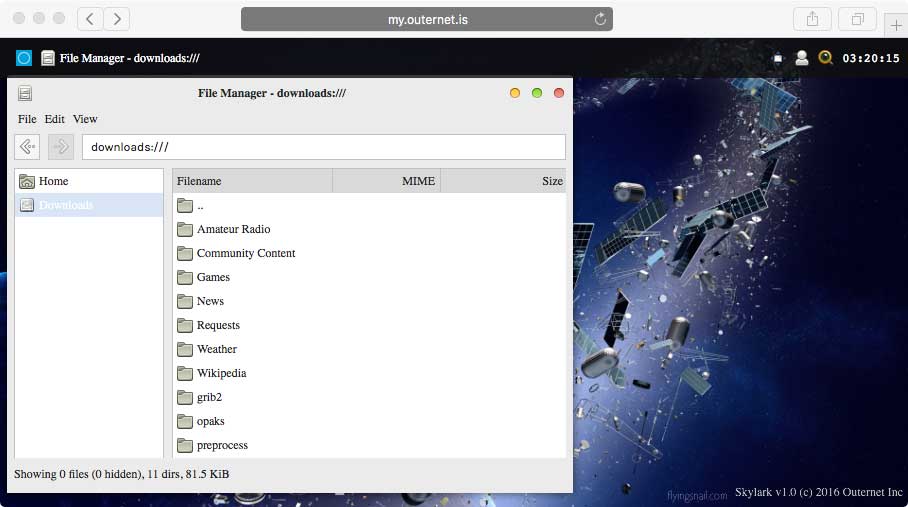The height and width of the screenshot is (507, 908).
Task: Click the File Manager taskbar window title text
Action: click(130, 58)
